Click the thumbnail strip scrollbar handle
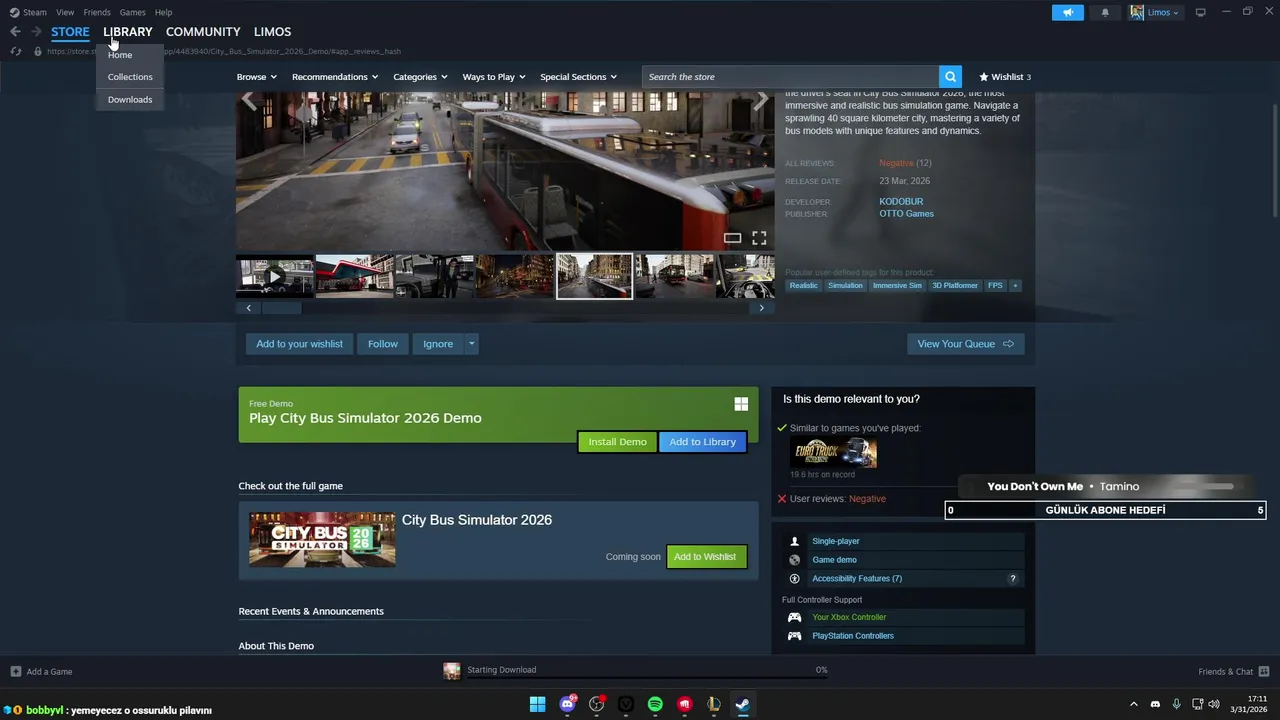Screen dimensions: 1280x720 282,308
